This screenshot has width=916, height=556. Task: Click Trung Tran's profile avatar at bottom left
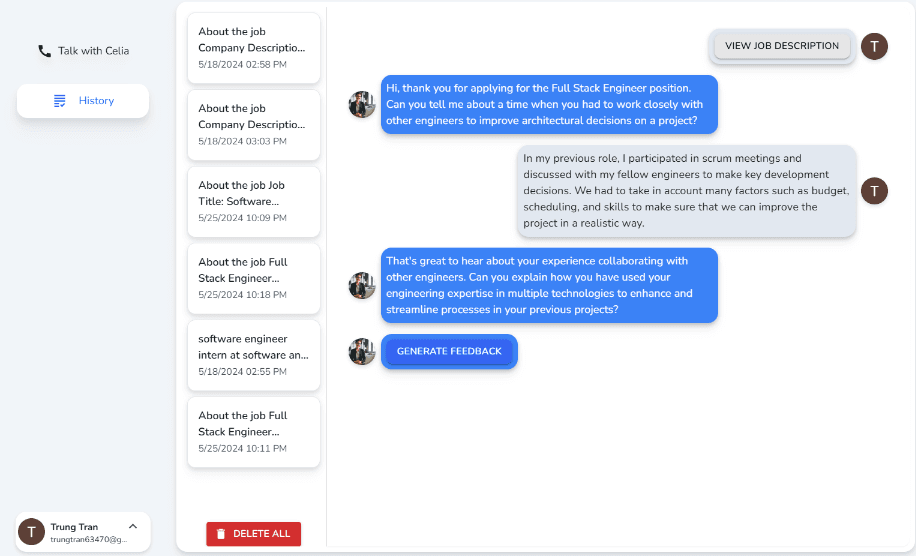point(32,531)
